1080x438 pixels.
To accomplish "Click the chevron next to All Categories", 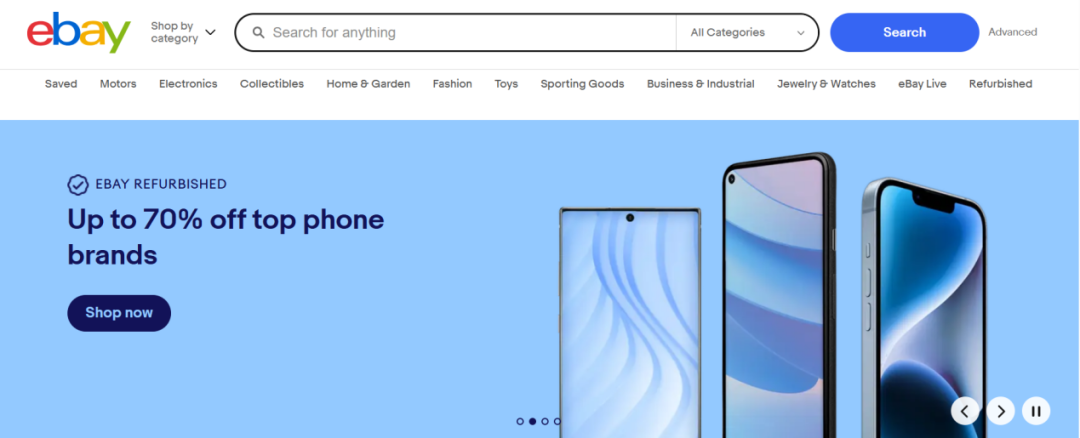I will (x=800, y=33).
